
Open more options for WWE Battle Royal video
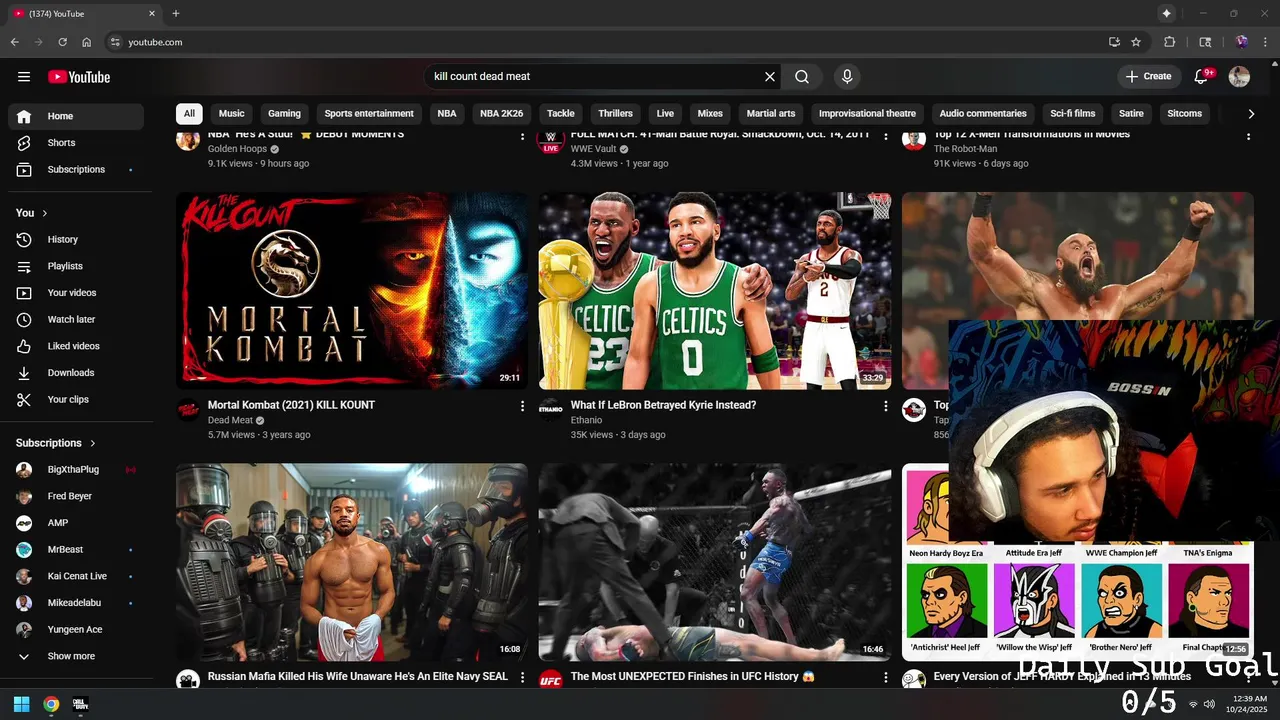pyautogui.click(x=885, y=137)
